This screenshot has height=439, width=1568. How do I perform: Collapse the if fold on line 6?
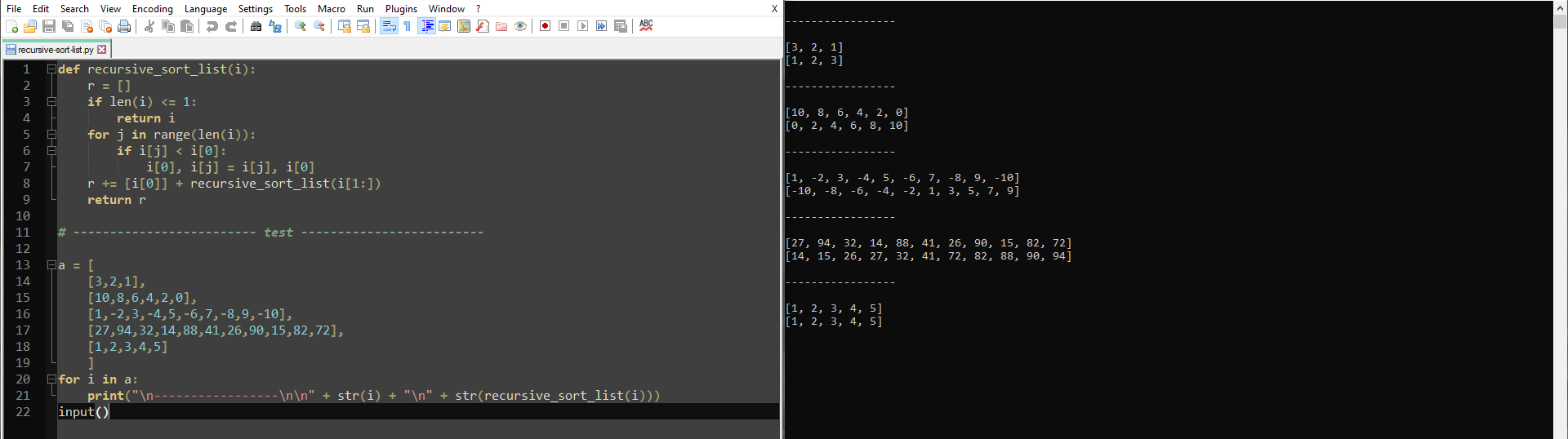(x=51, y=151)
